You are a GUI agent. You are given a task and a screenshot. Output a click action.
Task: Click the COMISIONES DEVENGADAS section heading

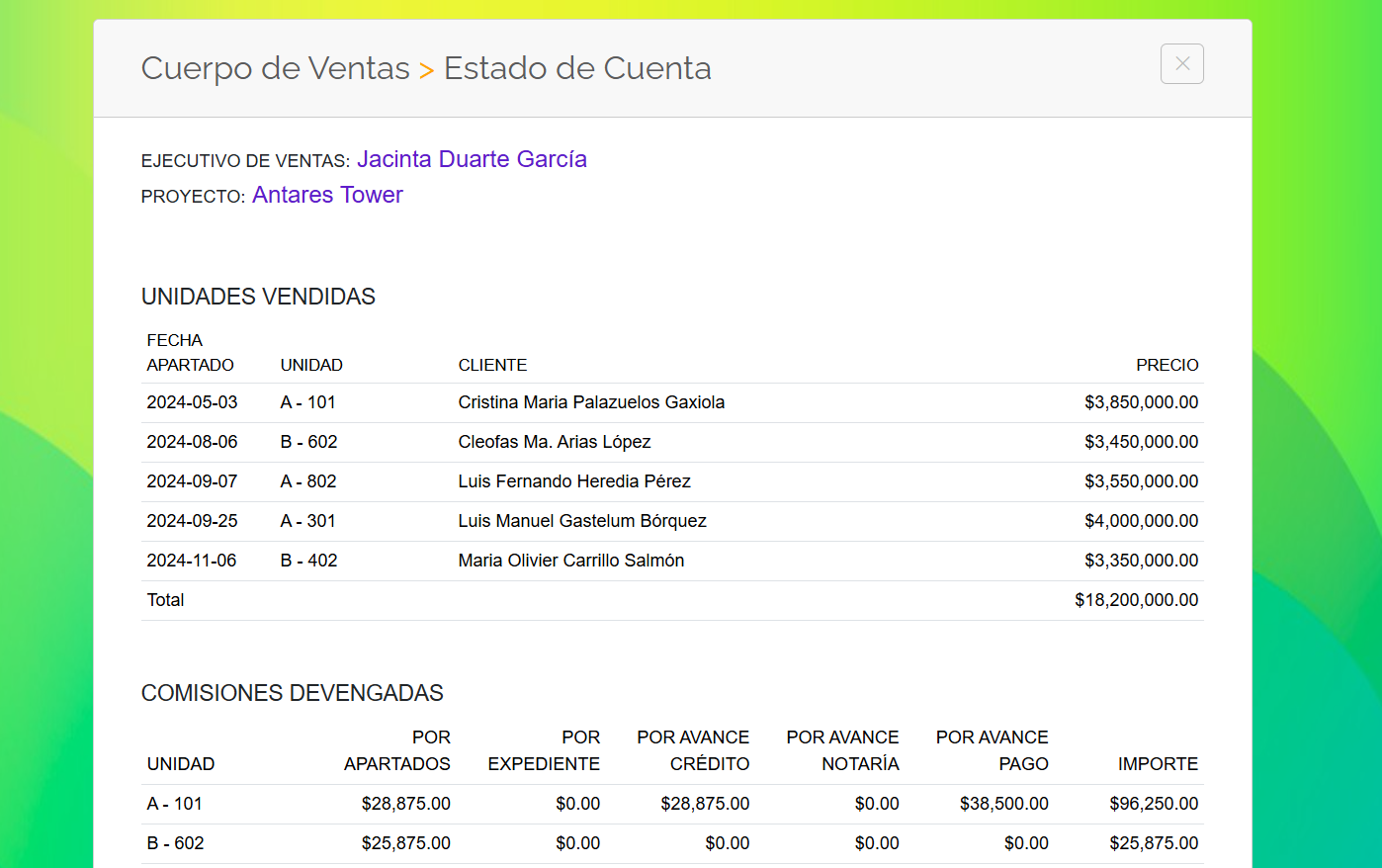coord(292,693)
